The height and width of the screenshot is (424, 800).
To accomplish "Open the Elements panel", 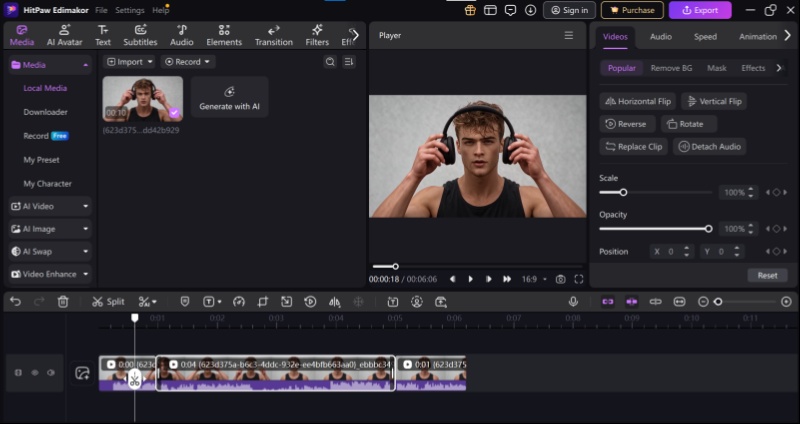I will pos(224,36).
